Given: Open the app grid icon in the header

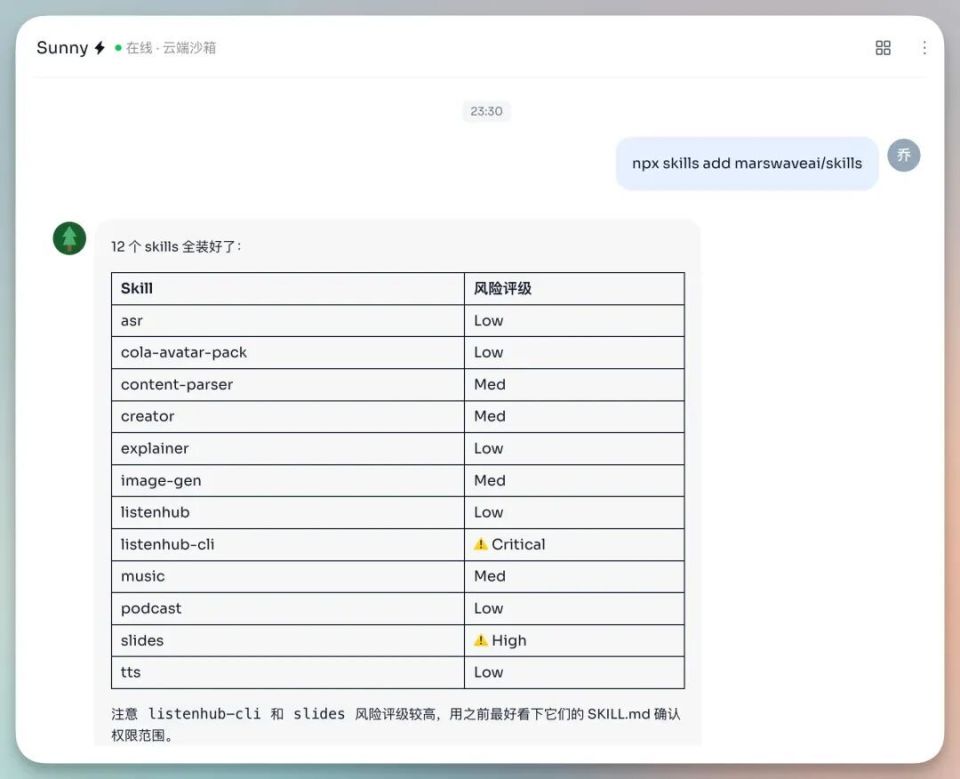Looking at the screenshot, I should (882, 47).
